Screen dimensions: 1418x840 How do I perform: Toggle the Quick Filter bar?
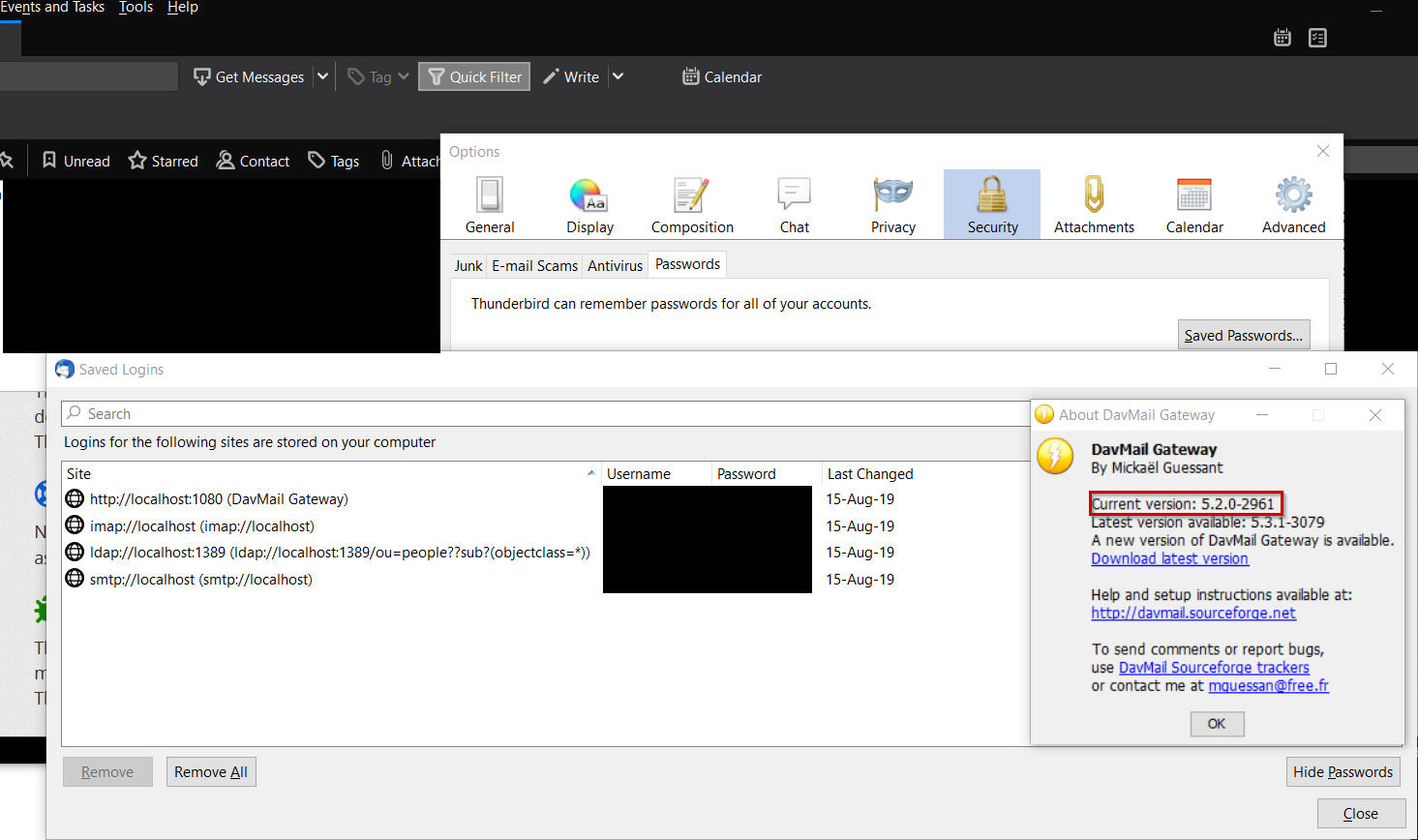tap(473, 75)
